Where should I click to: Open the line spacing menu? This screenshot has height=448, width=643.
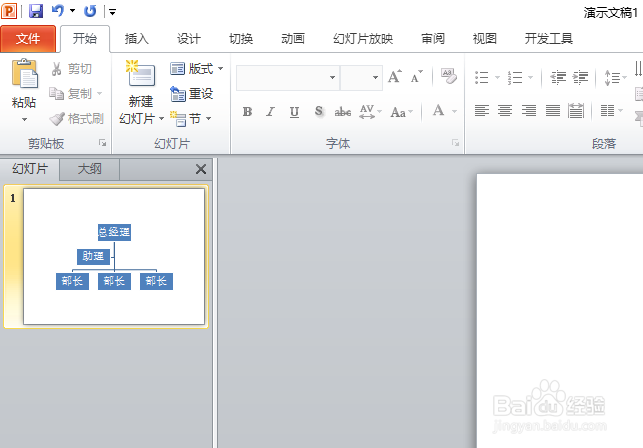point(615,77)
